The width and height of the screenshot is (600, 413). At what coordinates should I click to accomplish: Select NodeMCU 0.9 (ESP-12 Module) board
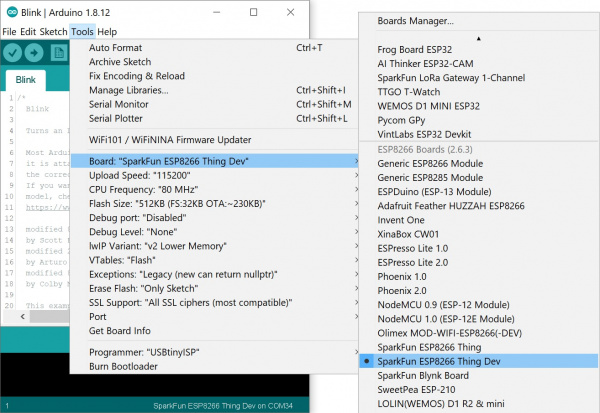click(478, 305)
